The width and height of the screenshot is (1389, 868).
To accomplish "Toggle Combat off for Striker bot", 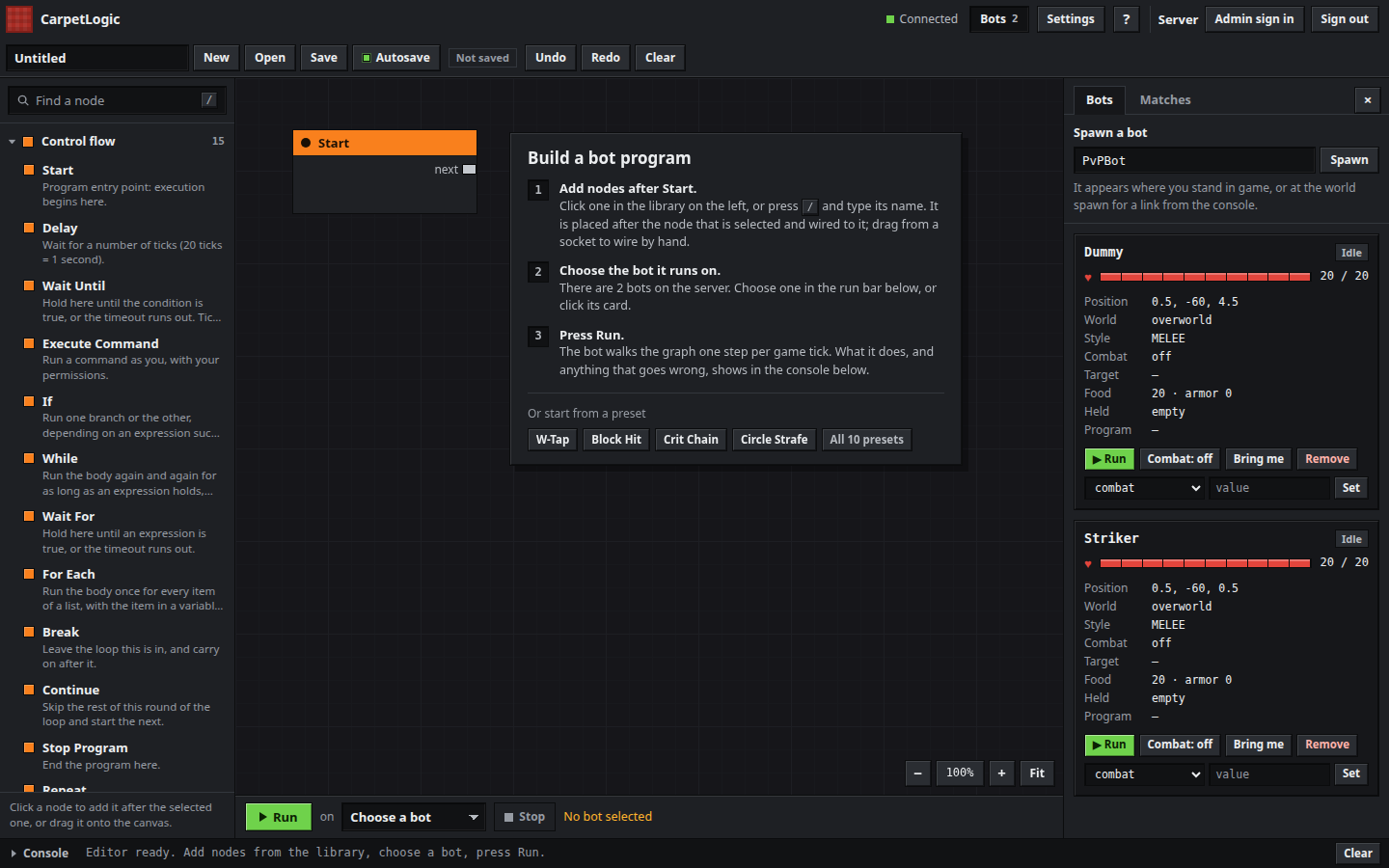I will [1180, 745].
